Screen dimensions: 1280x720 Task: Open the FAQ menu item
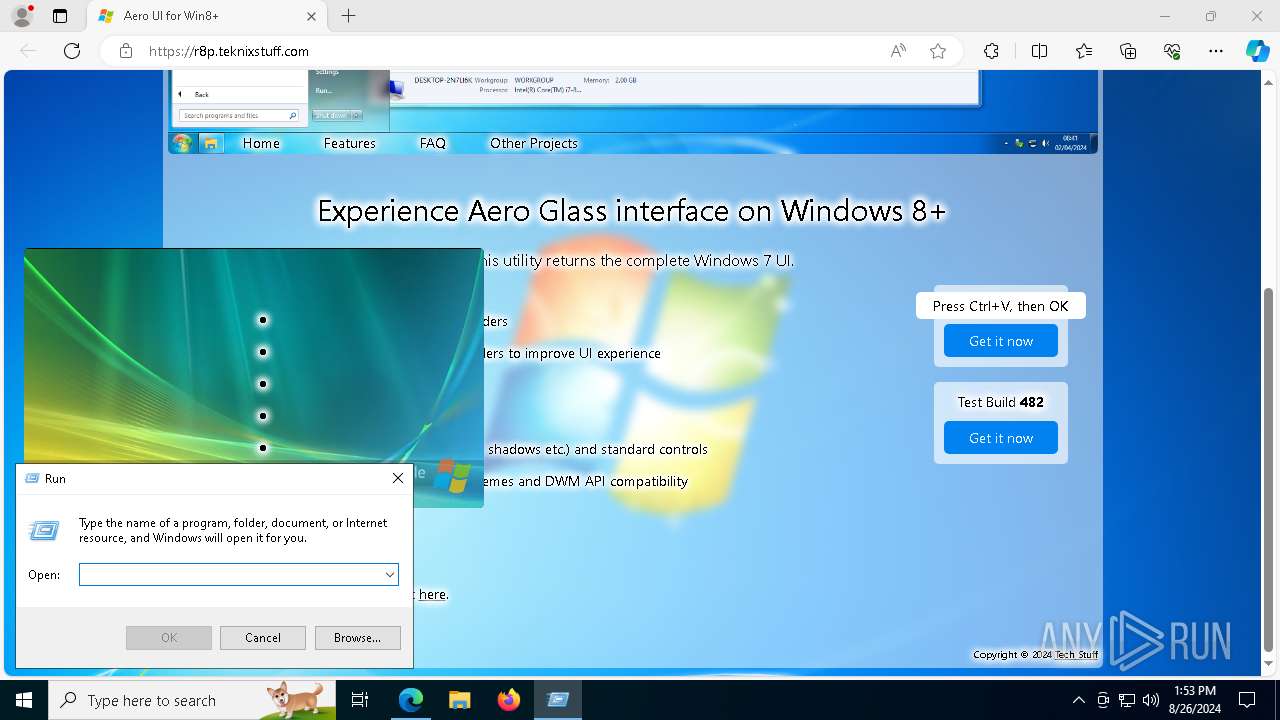coord(433,143)
